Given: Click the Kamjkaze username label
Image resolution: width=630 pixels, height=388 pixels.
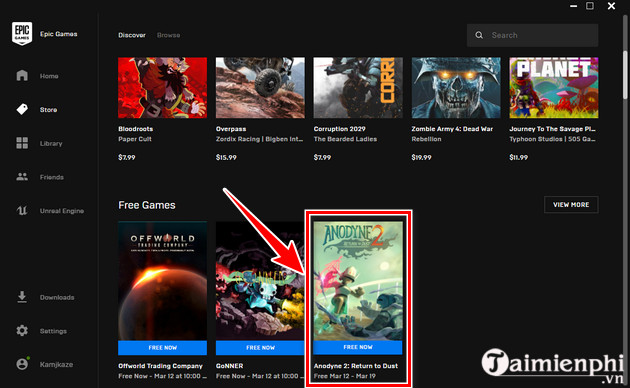Looking at the screenshot, I should [x=56, y=365].
